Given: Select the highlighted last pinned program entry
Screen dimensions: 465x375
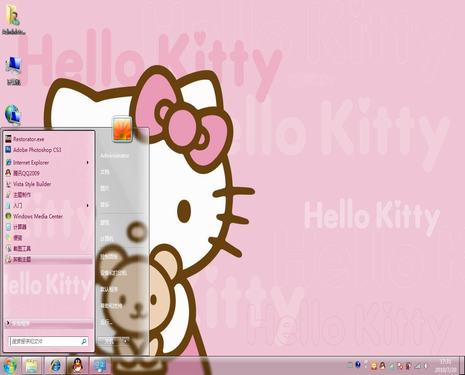Looking at the screenshot, I should click(48, 259).
